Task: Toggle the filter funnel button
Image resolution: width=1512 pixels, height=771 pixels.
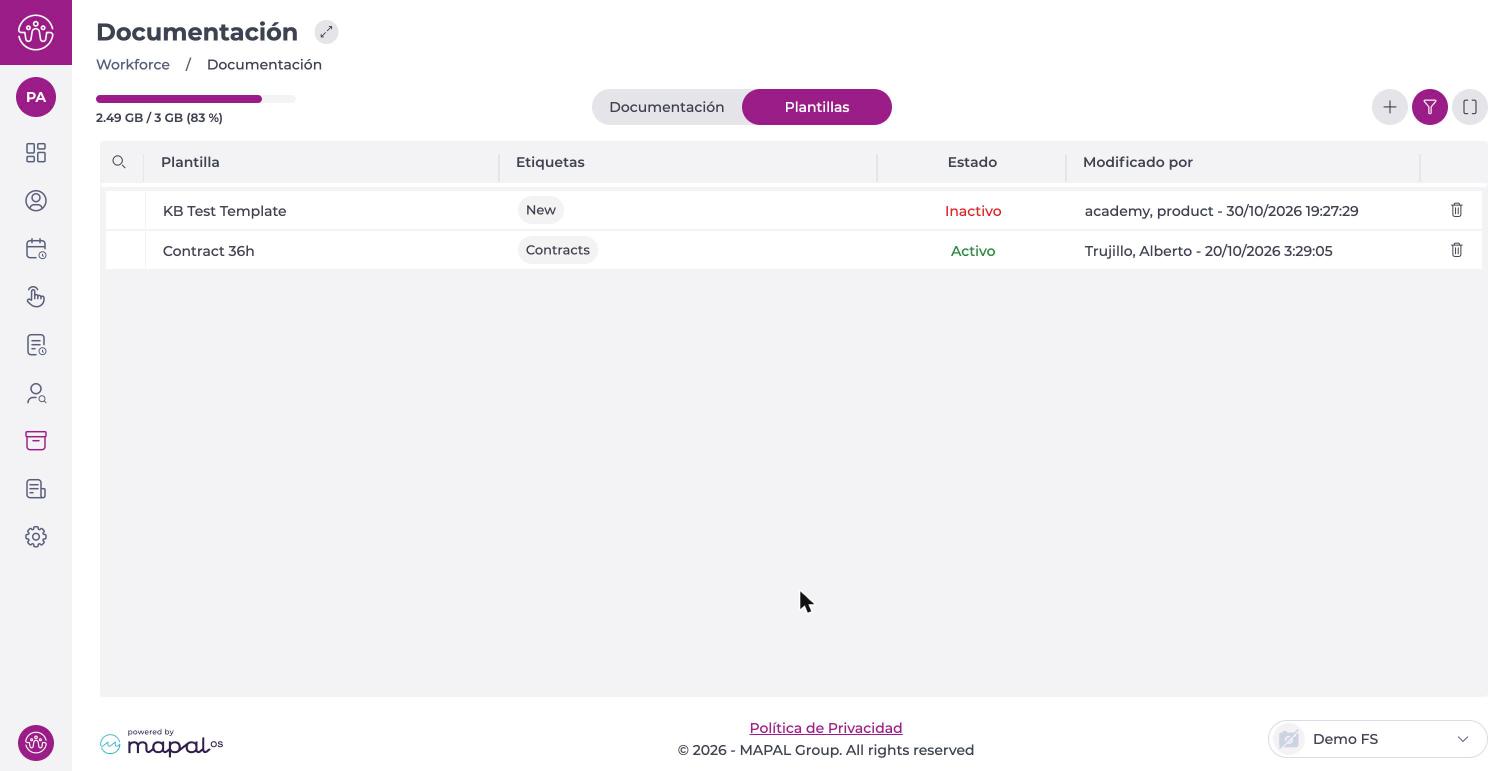Action: pos(1430,107)
